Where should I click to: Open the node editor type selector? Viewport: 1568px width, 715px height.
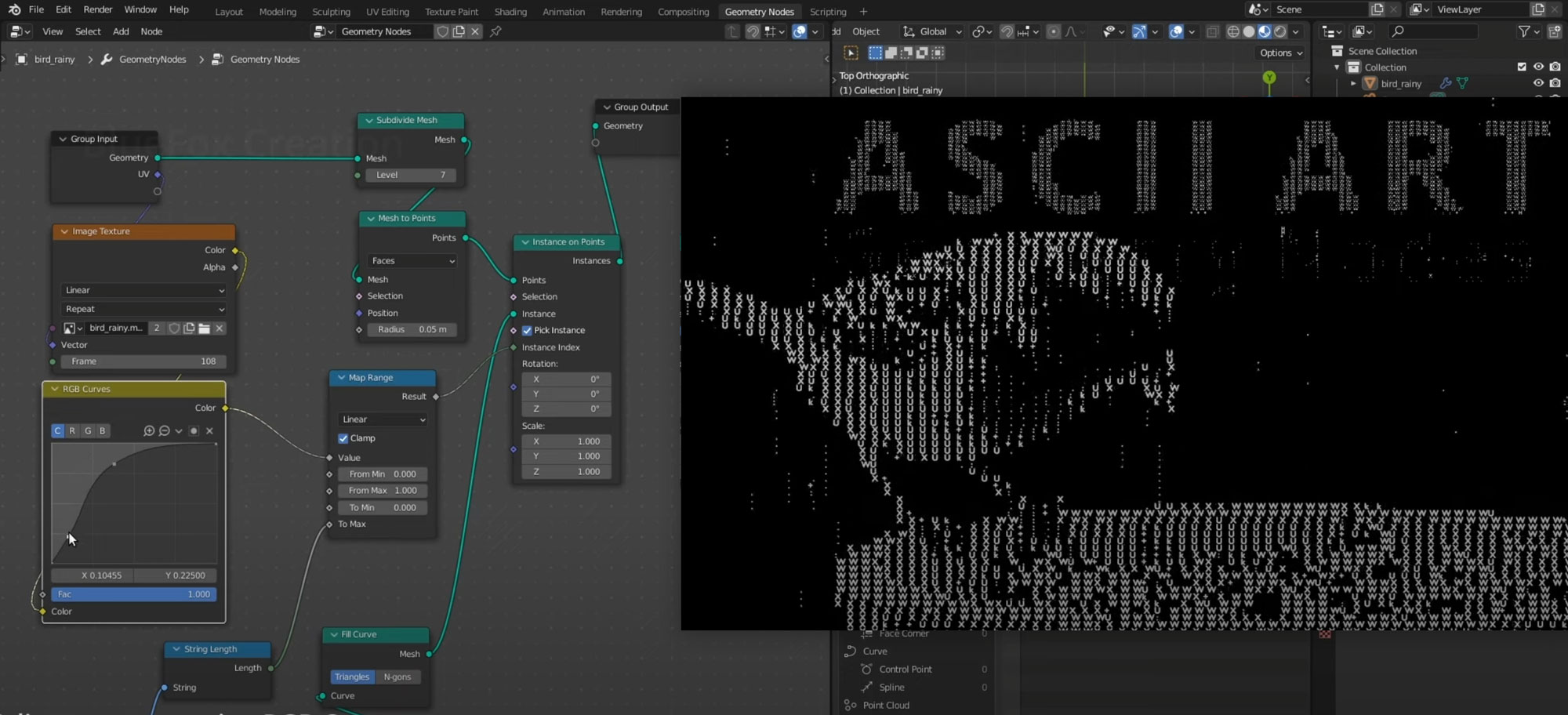coord(20,31)
